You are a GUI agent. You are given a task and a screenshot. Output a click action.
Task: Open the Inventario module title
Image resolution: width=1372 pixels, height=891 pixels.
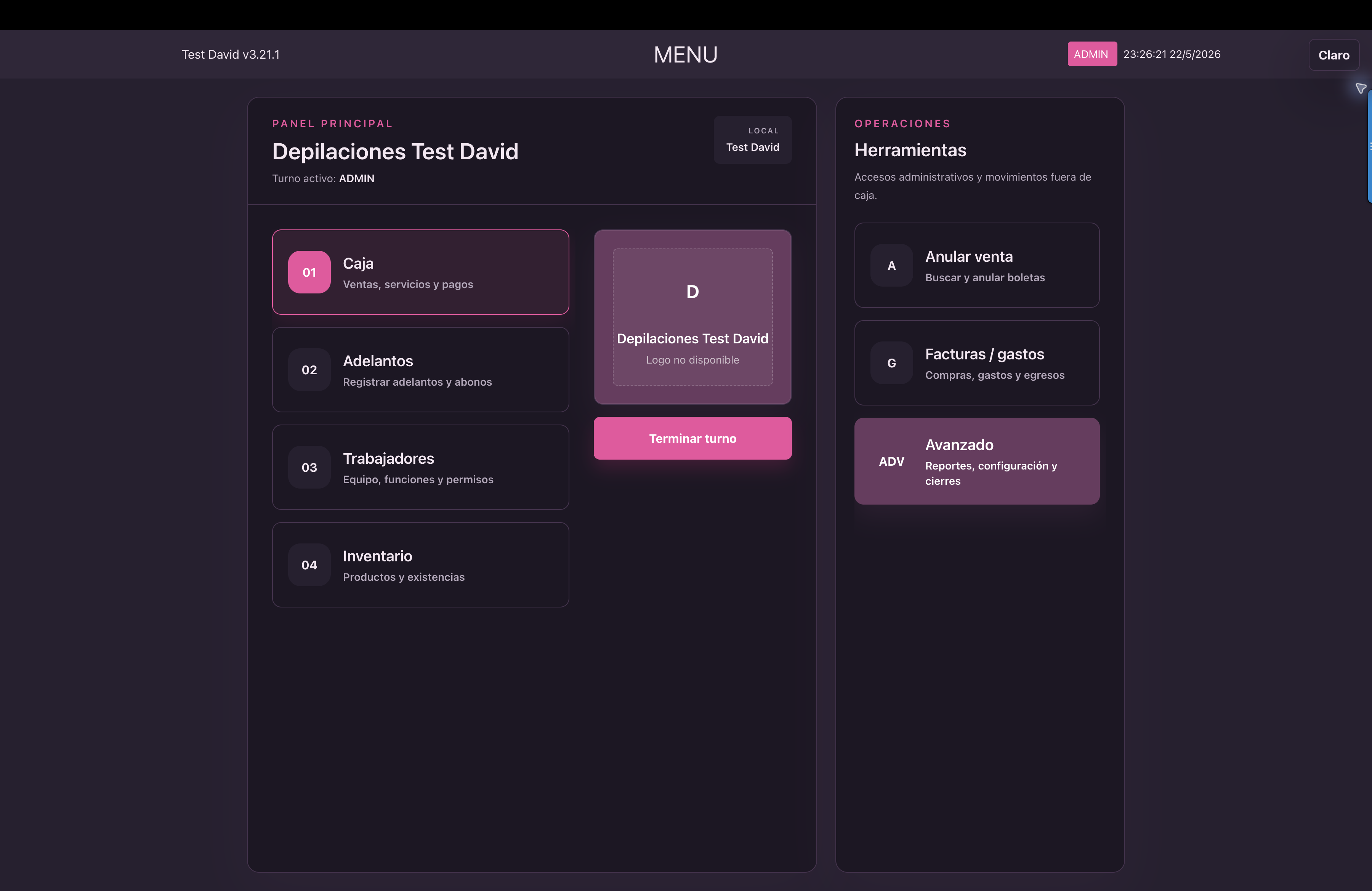(x=377, y=556)
